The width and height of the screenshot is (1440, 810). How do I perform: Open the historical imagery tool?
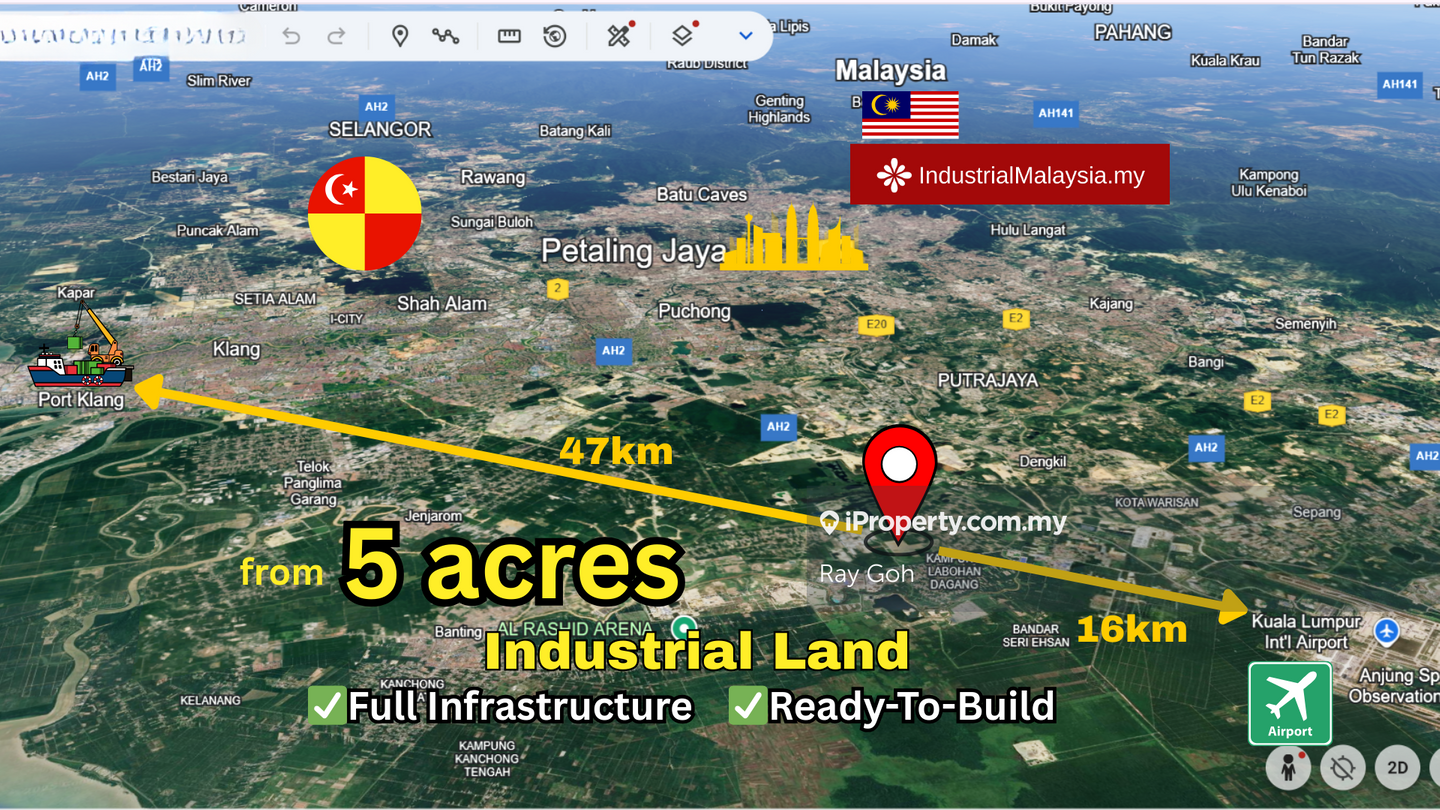(x=555, y=37)
